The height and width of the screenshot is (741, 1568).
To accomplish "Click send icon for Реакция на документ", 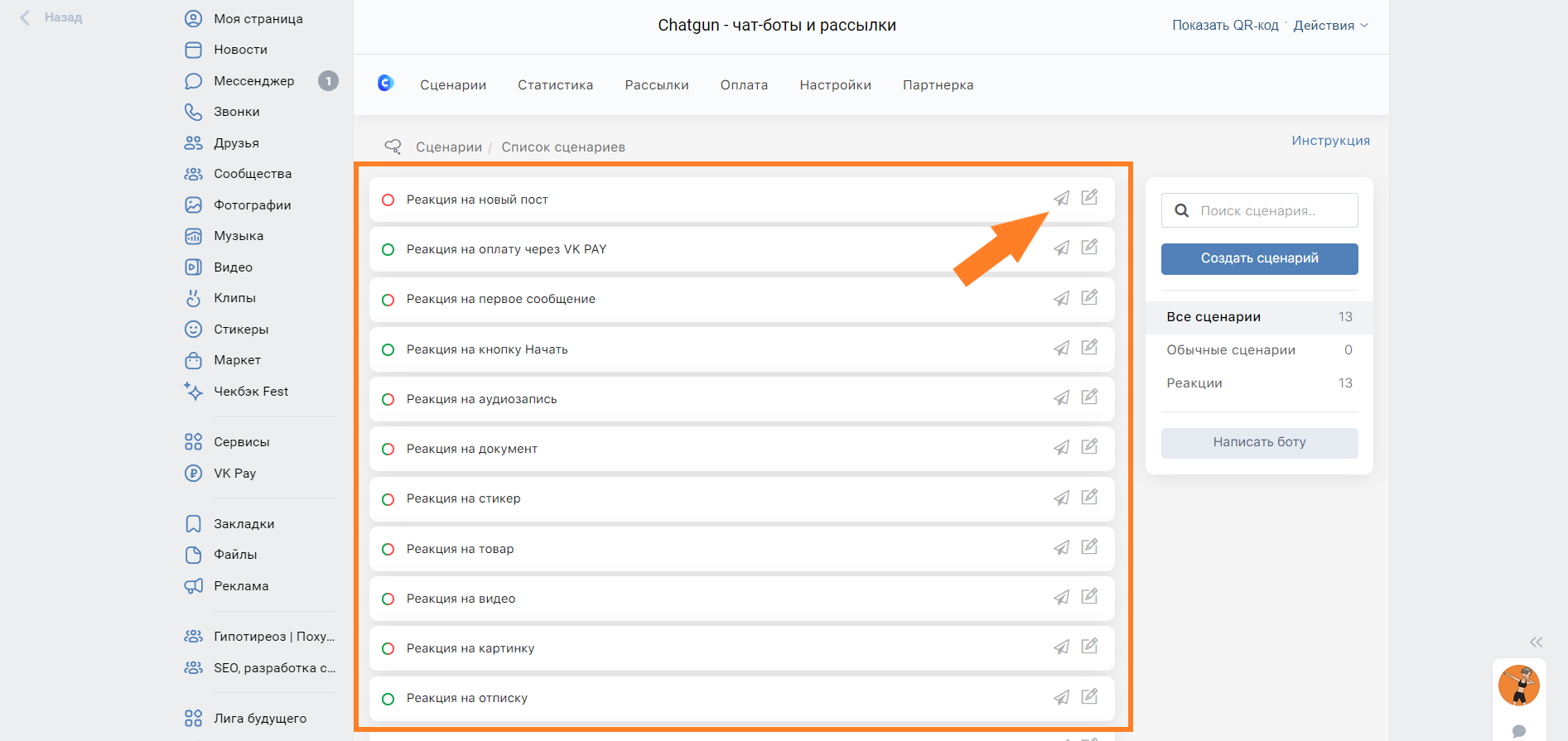I will click(1061, 448).
